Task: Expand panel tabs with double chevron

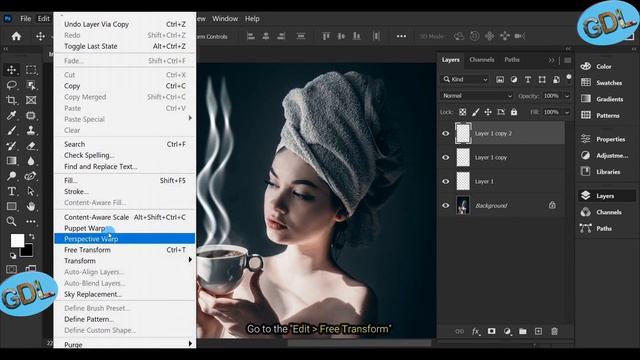Action: pyautogui.click(x=551, y=60)
